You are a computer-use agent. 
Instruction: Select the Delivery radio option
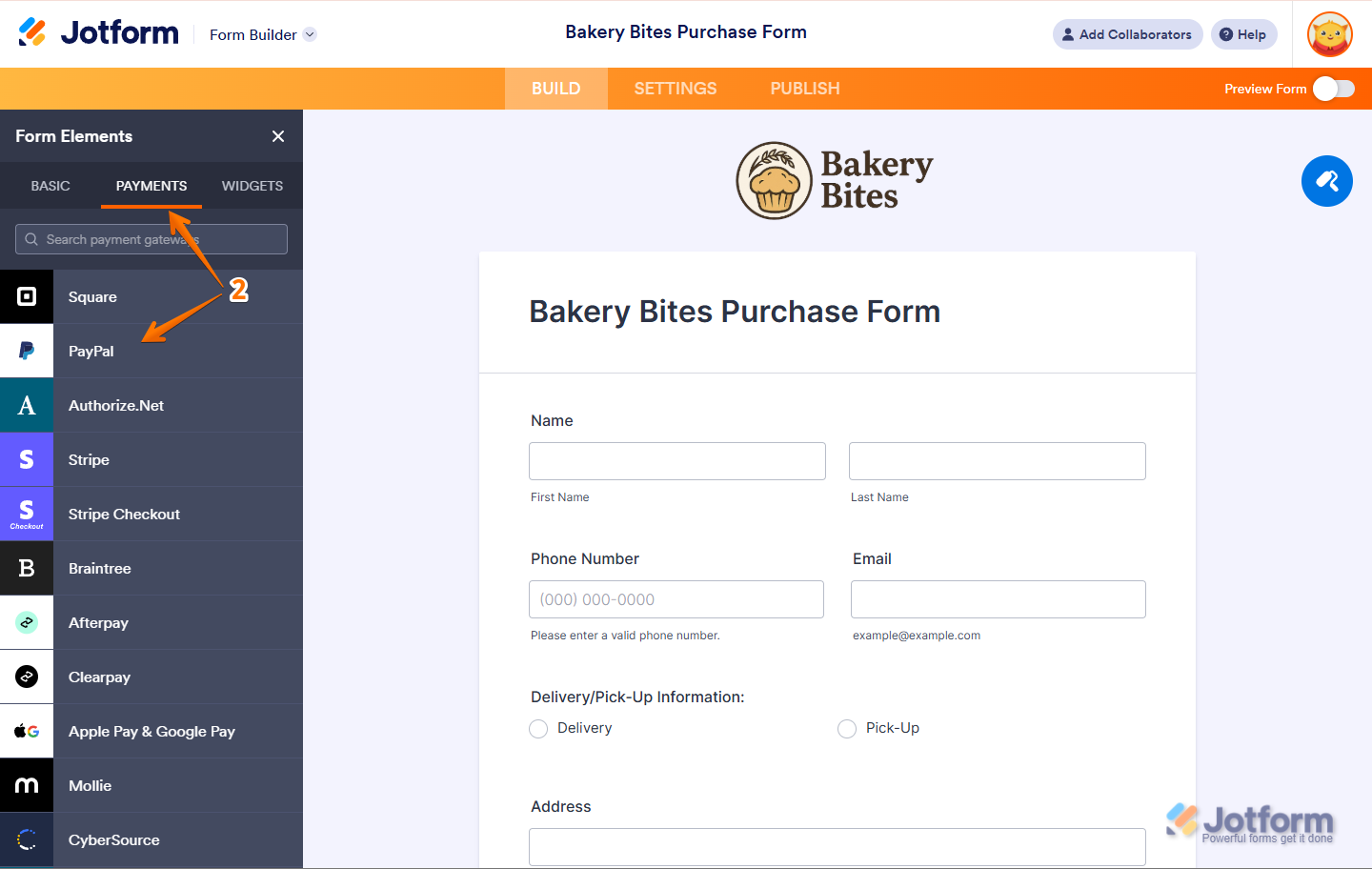[x=538, y=729]
